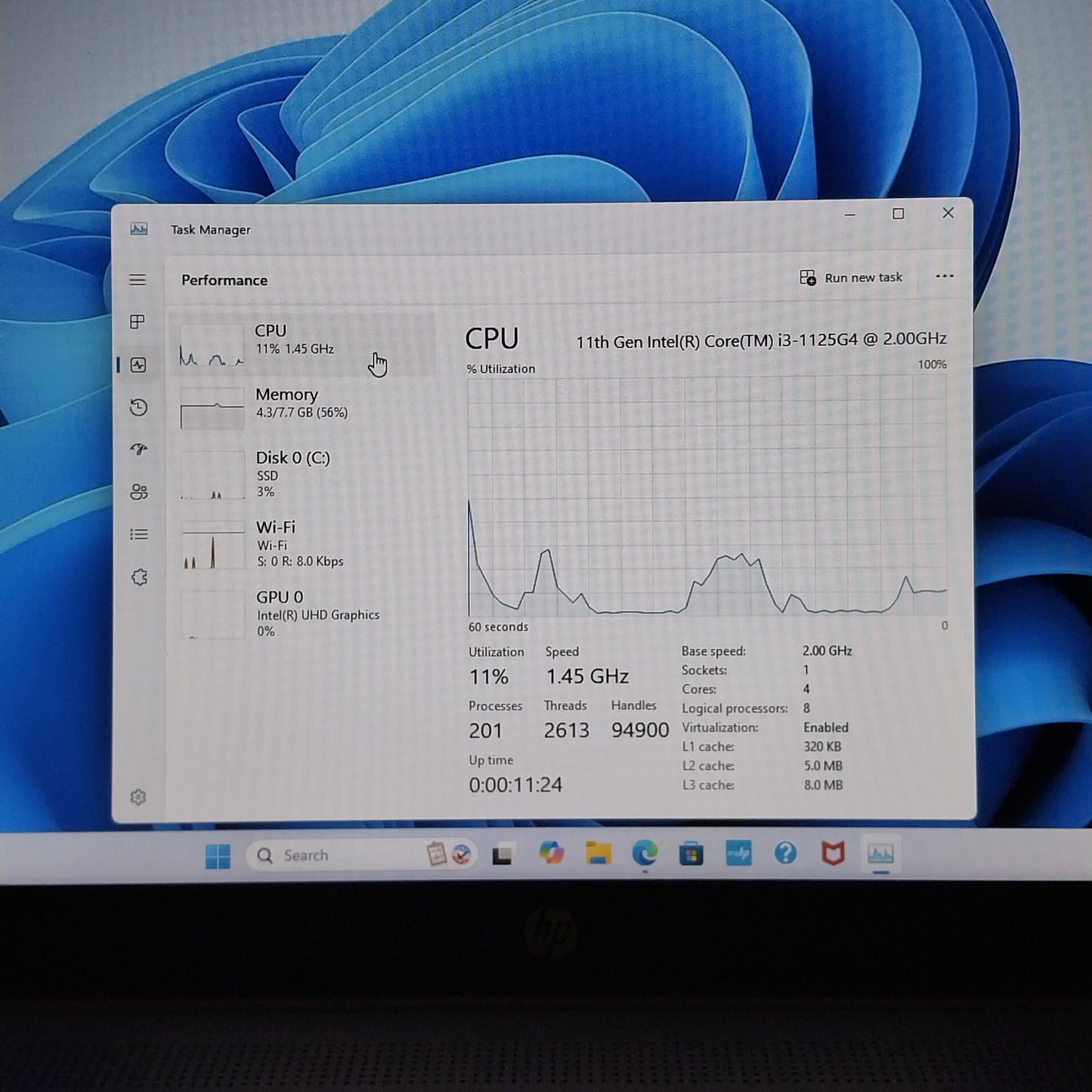Open Task View from the taskbar
This screenshot has height=1092, width=1092.
point(503,855)
